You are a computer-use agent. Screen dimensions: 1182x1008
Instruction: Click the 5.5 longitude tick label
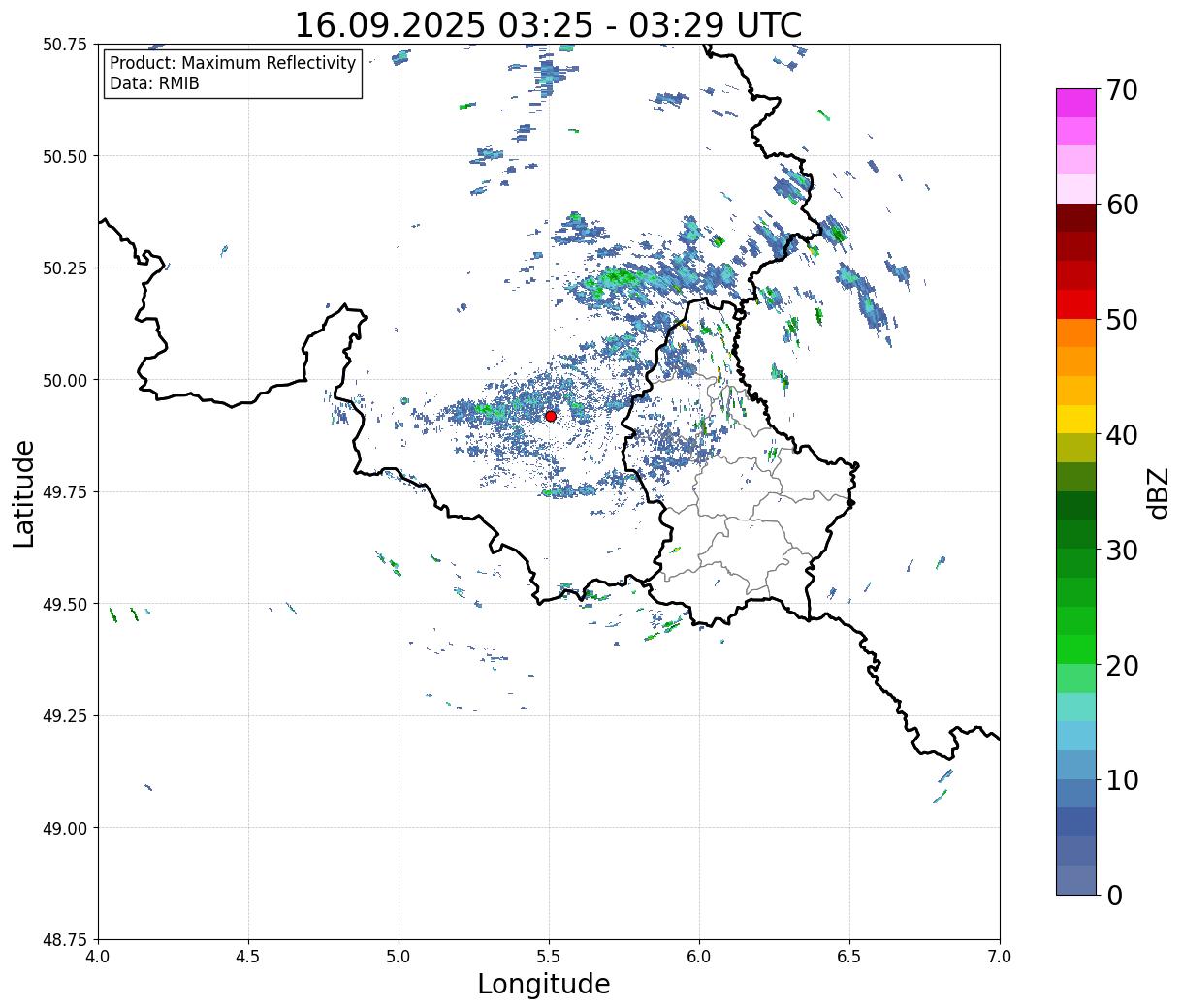pyautogui.click(x=549, y=957)
